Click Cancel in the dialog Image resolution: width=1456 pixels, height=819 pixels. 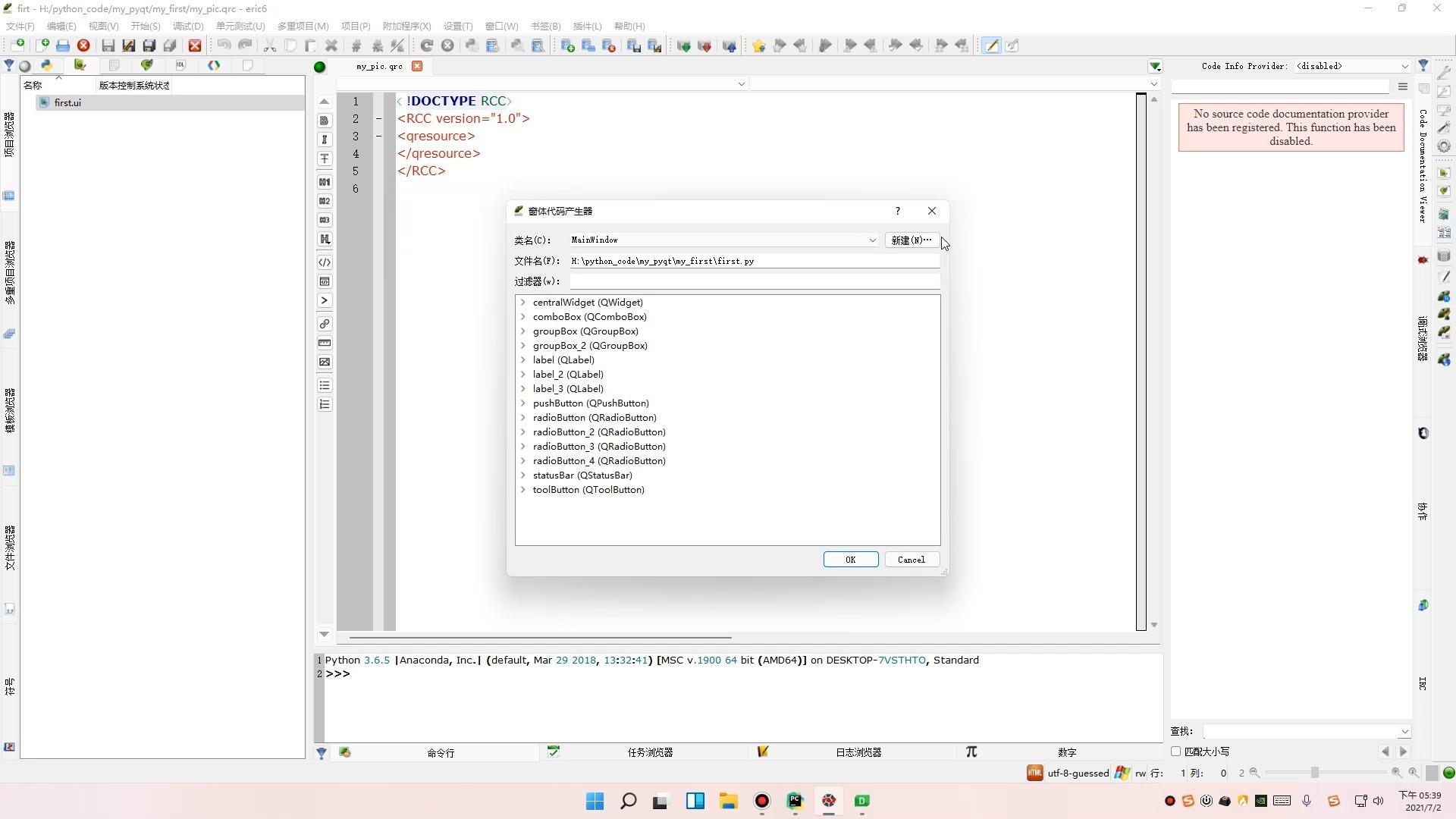(x=912, y=560)
